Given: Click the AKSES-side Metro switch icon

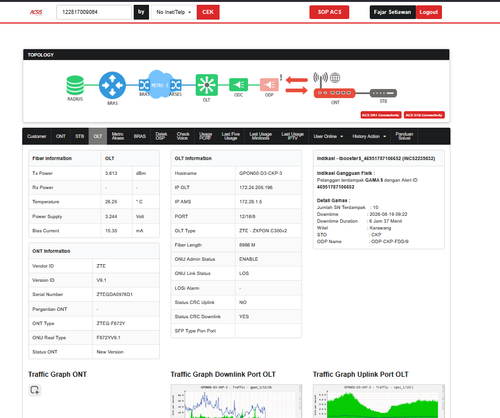Looking at the screenshot, I should [176, 85].
